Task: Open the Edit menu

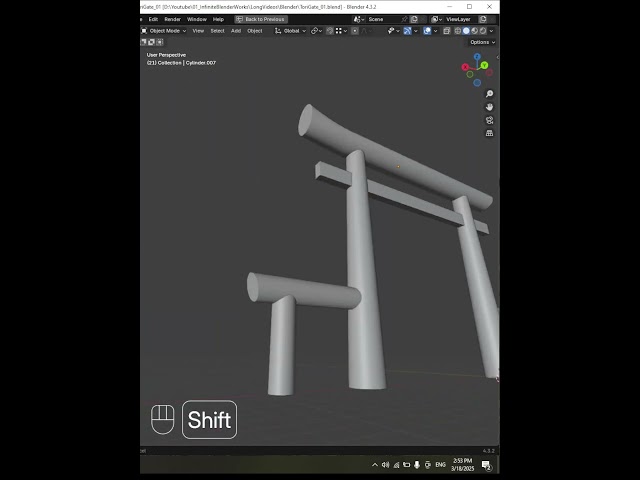Action: coord(153,19)
